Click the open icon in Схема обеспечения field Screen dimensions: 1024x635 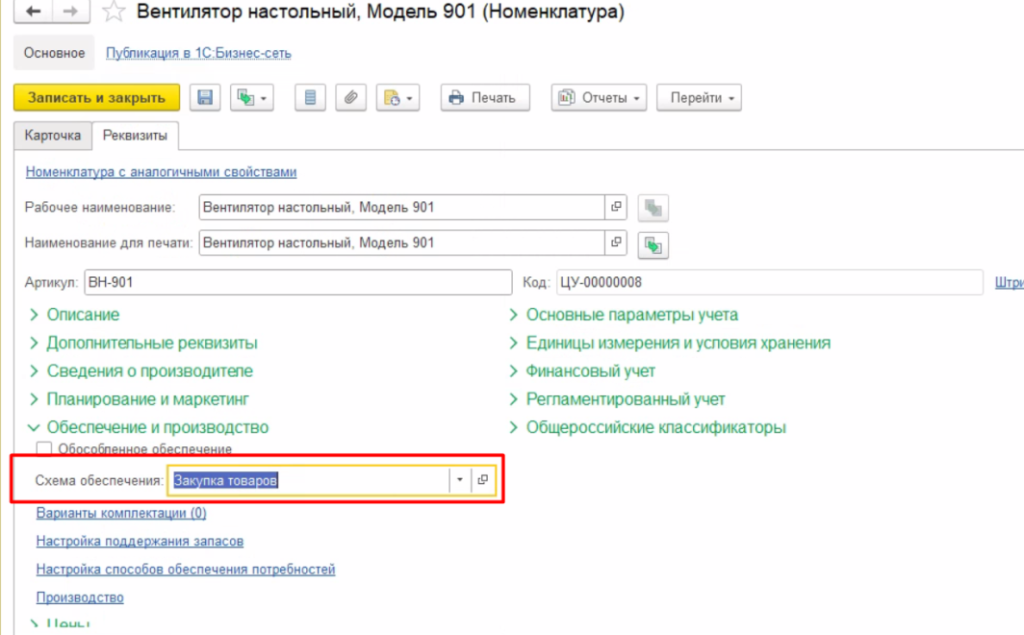click(x=483, y=480)
